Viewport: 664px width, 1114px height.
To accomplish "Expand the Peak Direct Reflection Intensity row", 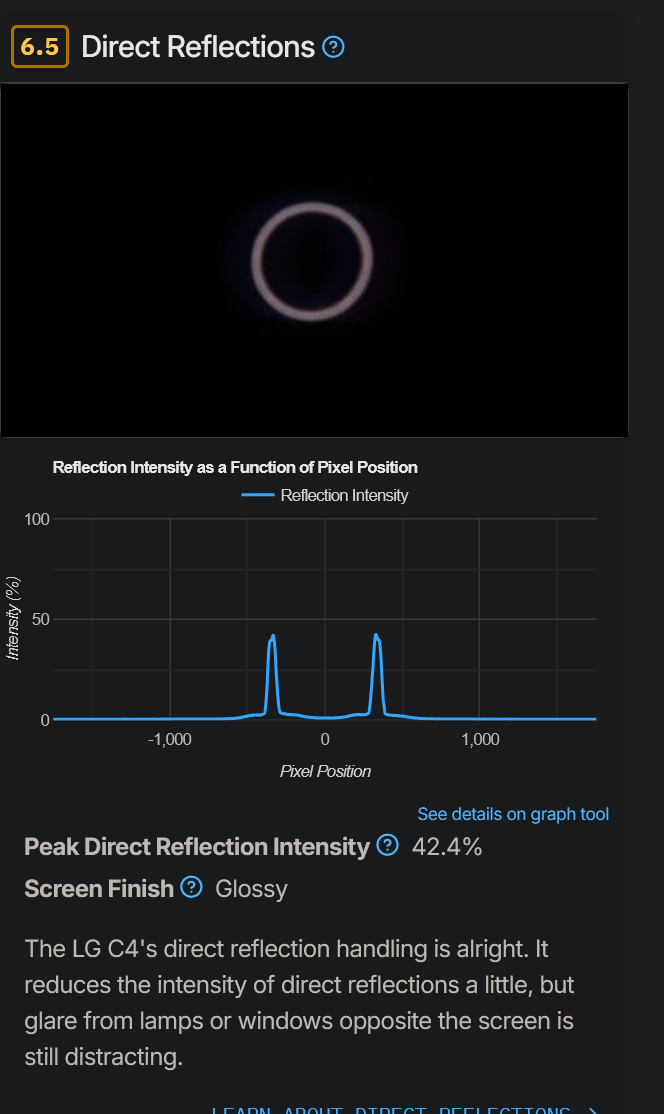I will (198, 847).
